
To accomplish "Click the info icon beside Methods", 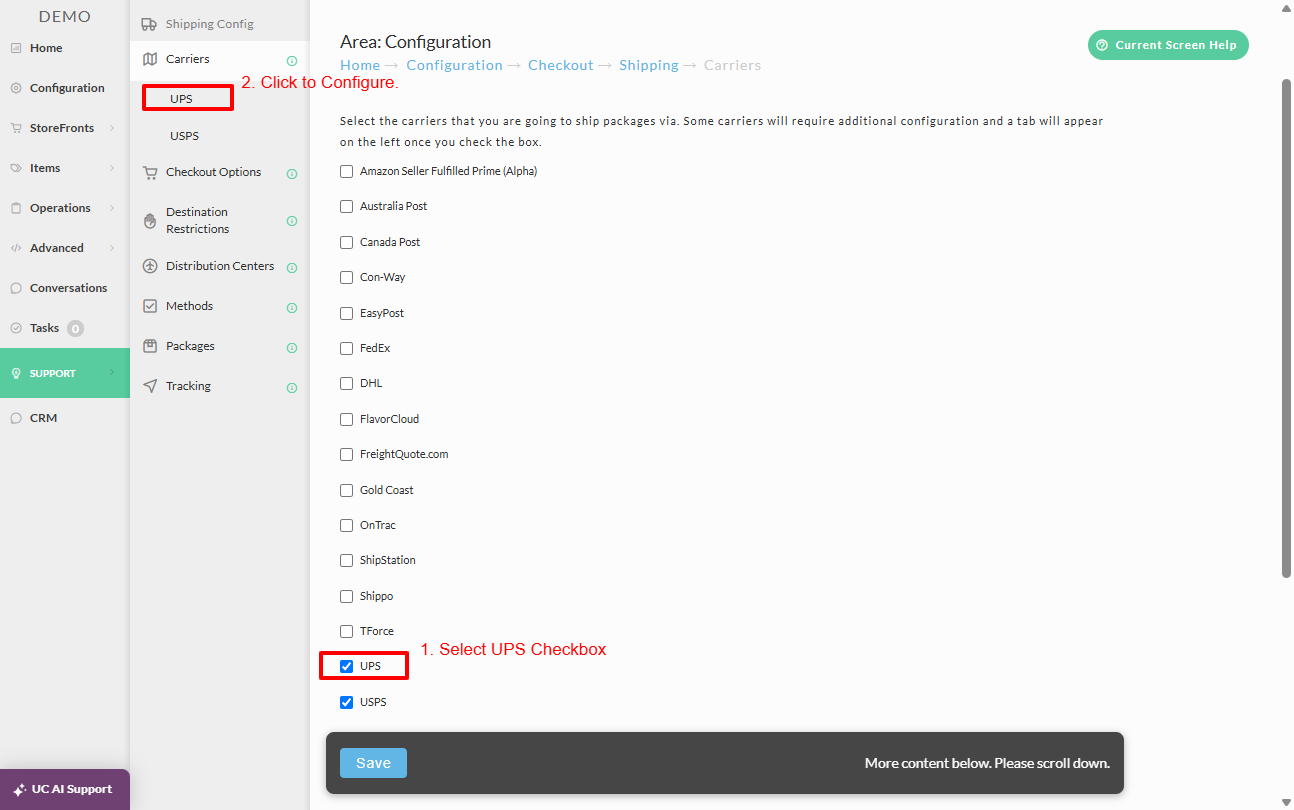I will (x=292, y=308).
